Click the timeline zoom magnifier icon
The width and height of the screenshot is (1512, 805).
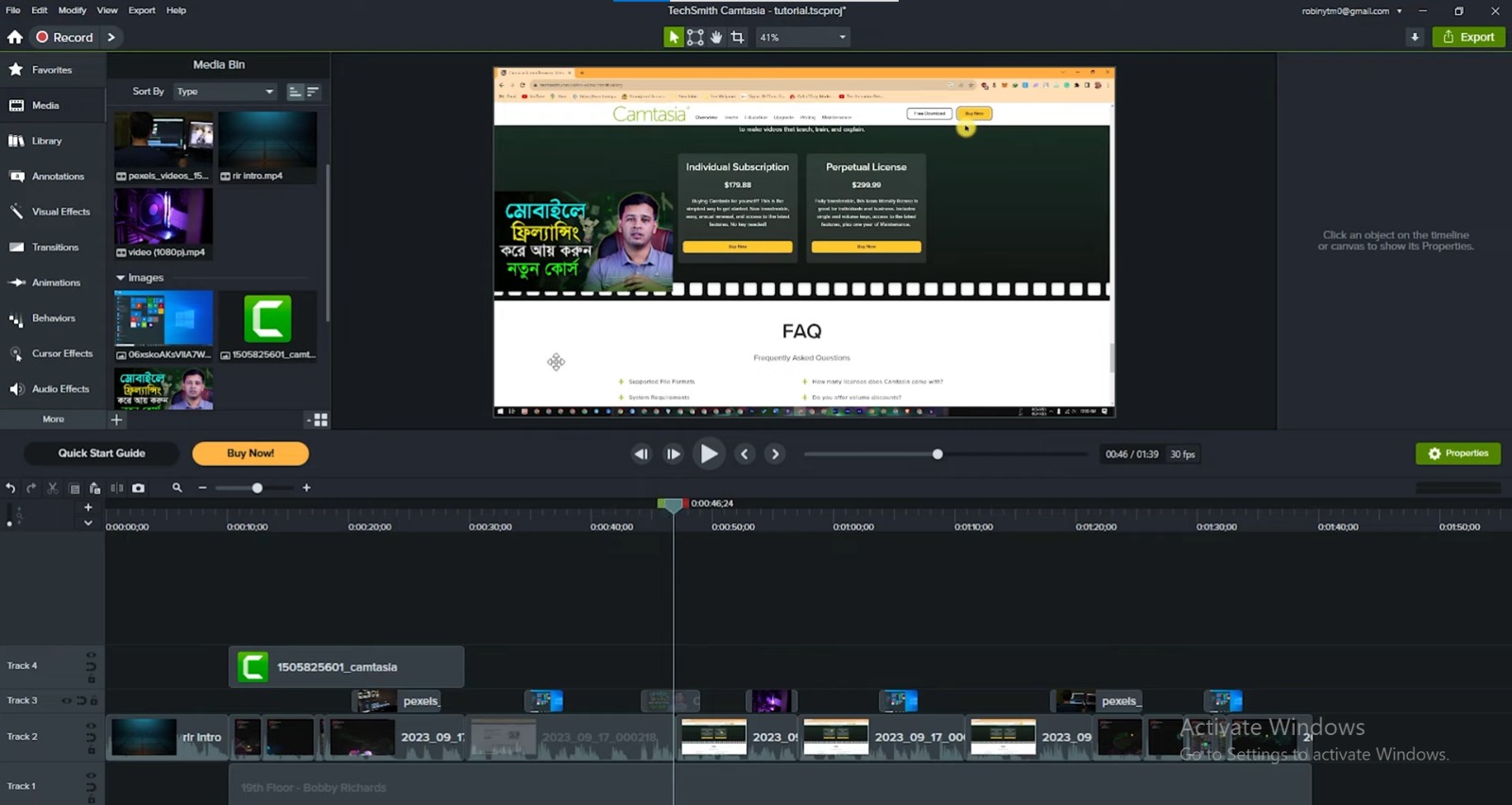point(177,488)
